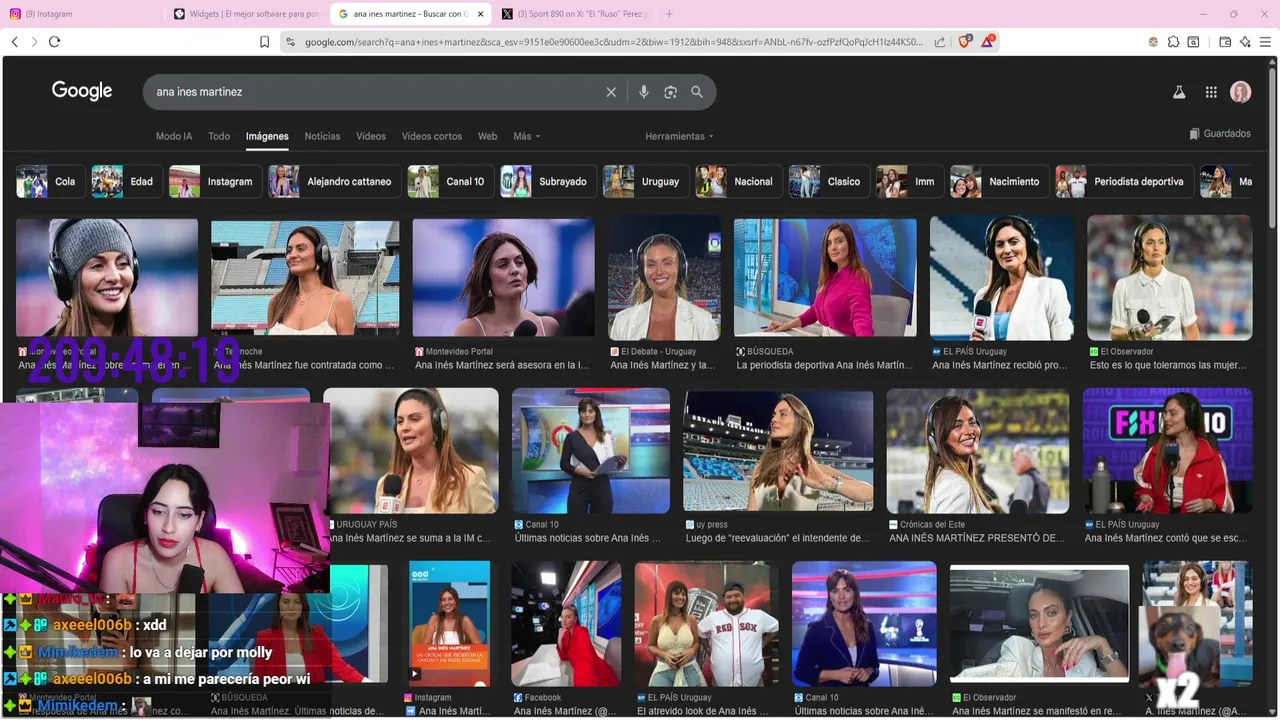Filter by the Clasico chip
1280x720 pixels.
[828, 182]
